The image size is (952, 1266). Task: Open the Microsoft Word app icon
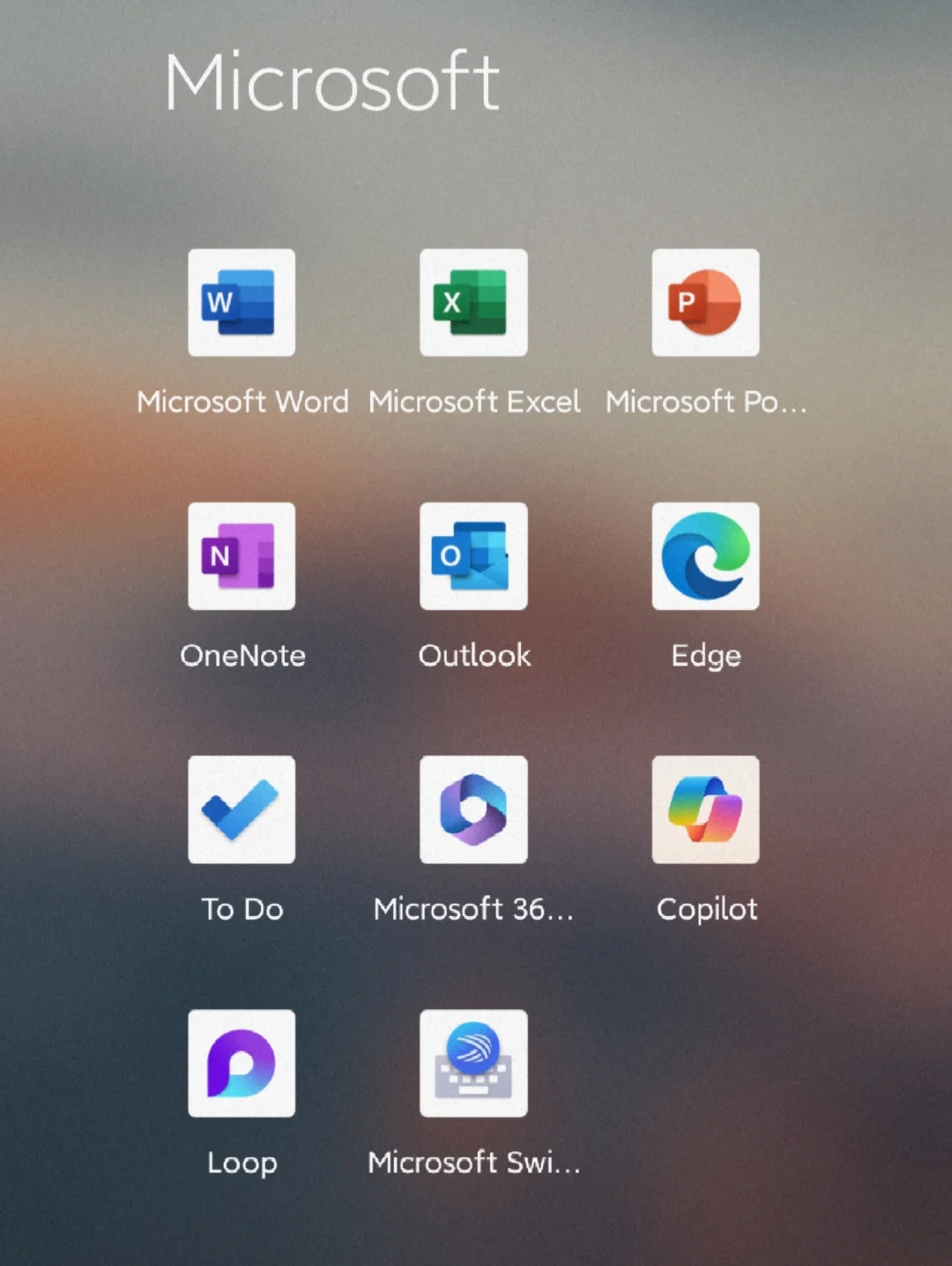click(x=242, y=302)
